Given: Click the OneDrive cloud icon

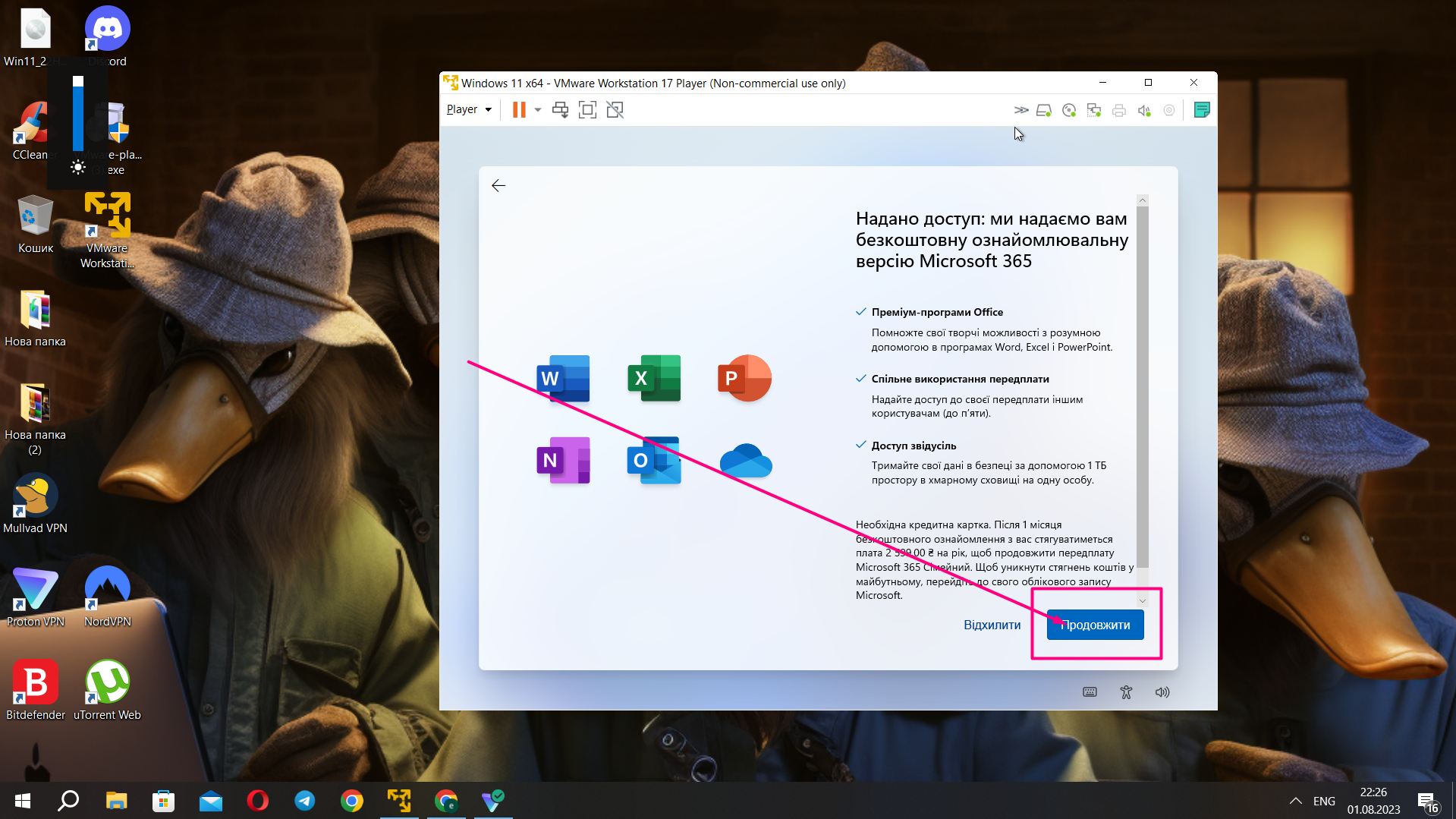Looking at the screenshot, I should pos(746,461).
